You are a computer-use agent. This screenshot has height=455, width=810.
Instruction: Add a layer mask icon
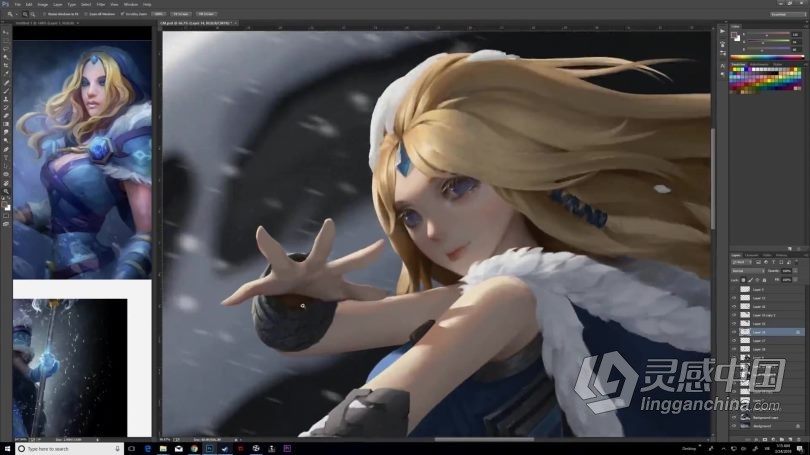pyautogui.click(x=765, y=439)
